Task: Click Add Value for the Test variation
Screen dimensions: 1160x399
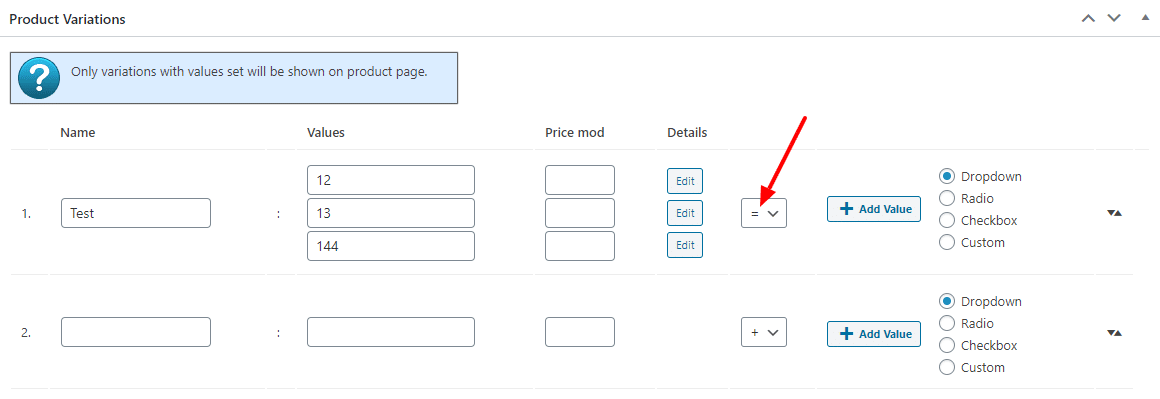Action: [x=874, y=209]
